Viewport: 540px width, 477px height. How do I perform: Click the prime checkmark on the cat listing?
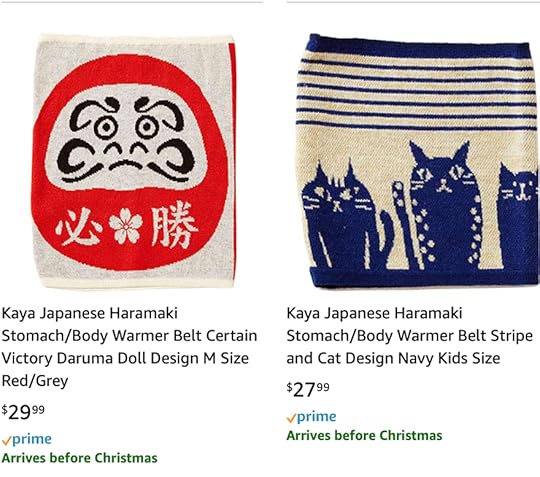[x=291, y=418]
